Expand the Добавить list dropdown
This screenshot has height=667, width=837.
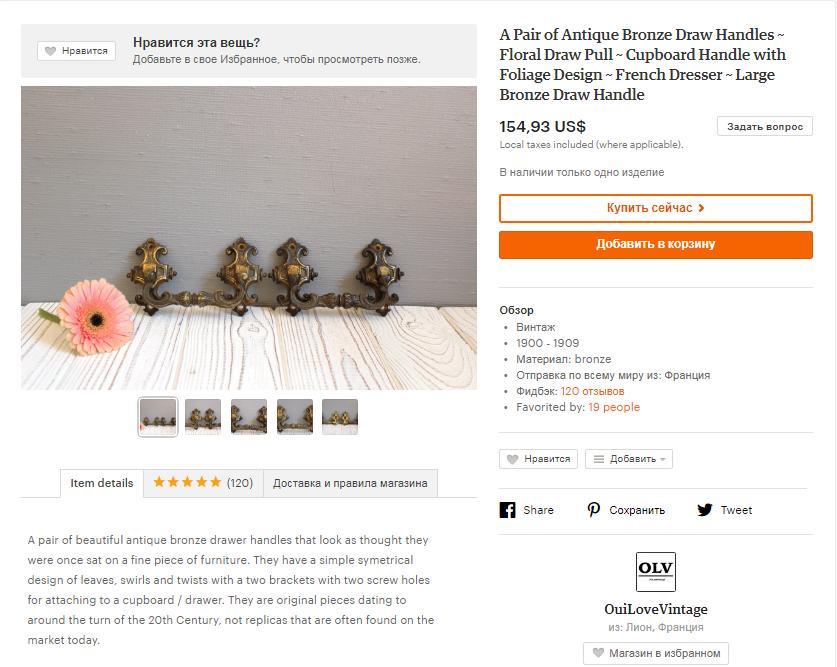629,459
